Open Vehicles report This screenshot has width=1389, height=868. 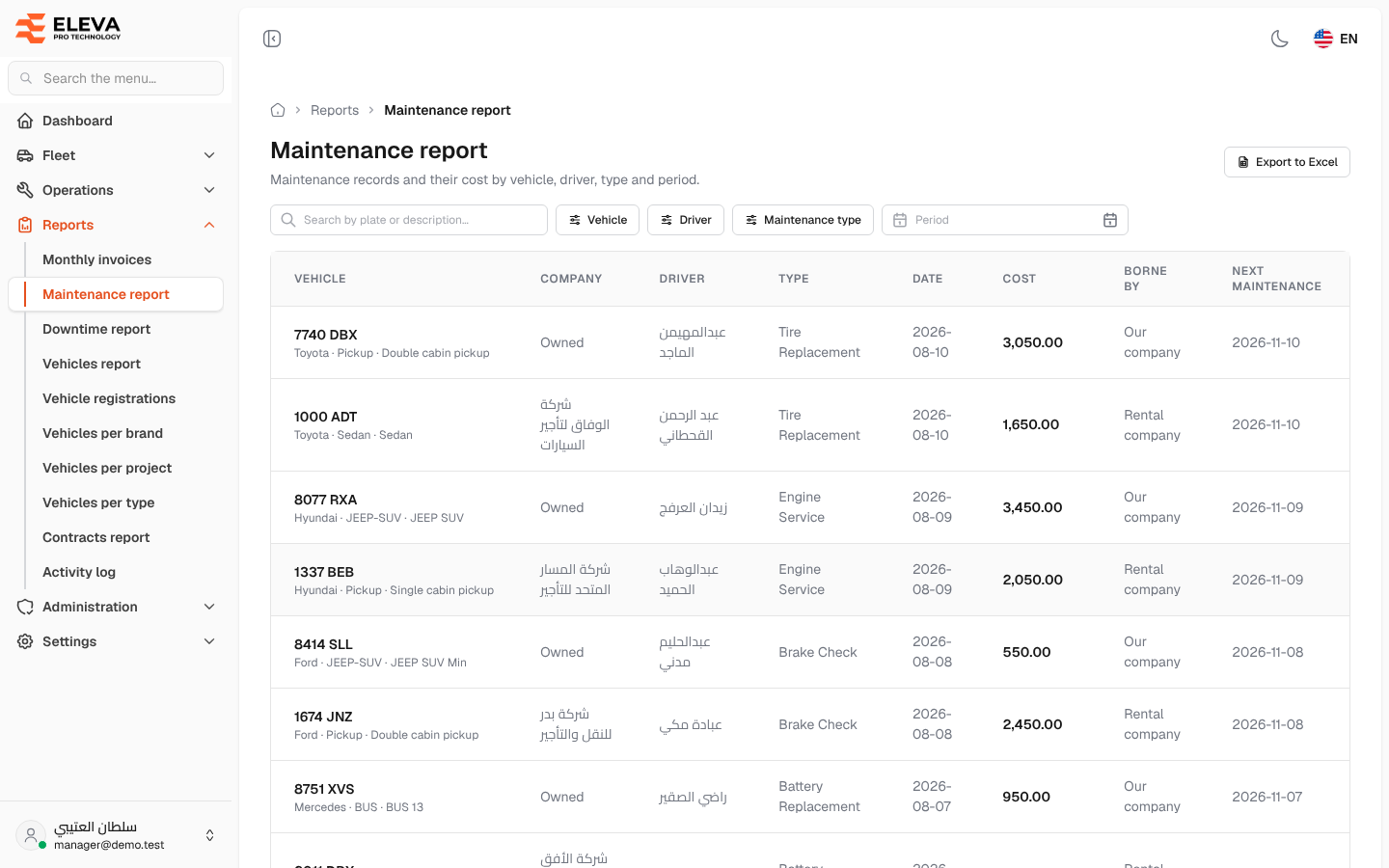[x=92, y=364]
